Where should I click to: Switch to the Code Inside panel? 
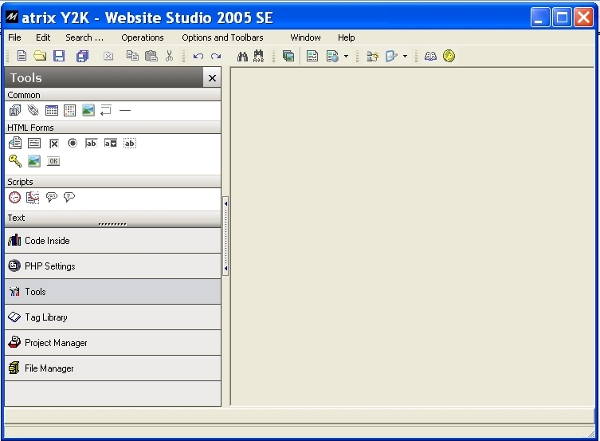(113, 241)
